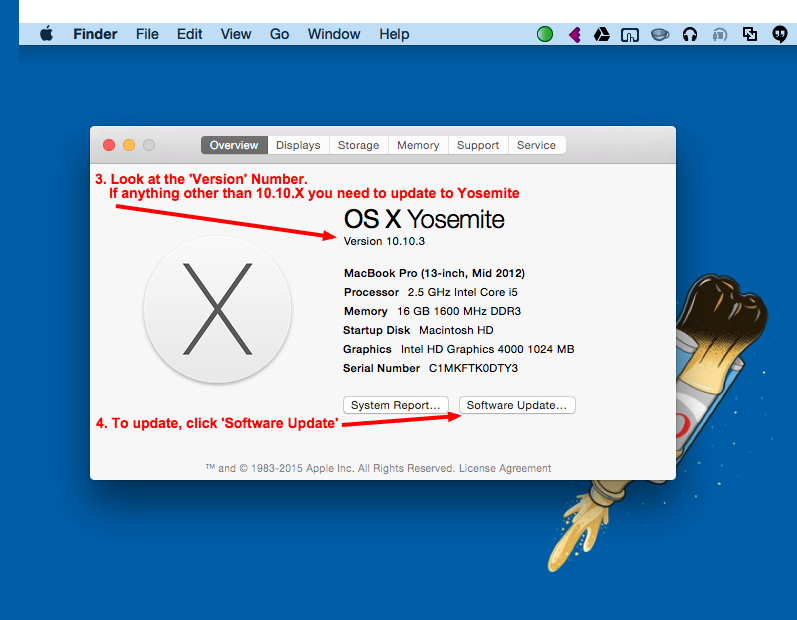Select the Overview tab
797x620 pixels.
click(x=234, y=145)
